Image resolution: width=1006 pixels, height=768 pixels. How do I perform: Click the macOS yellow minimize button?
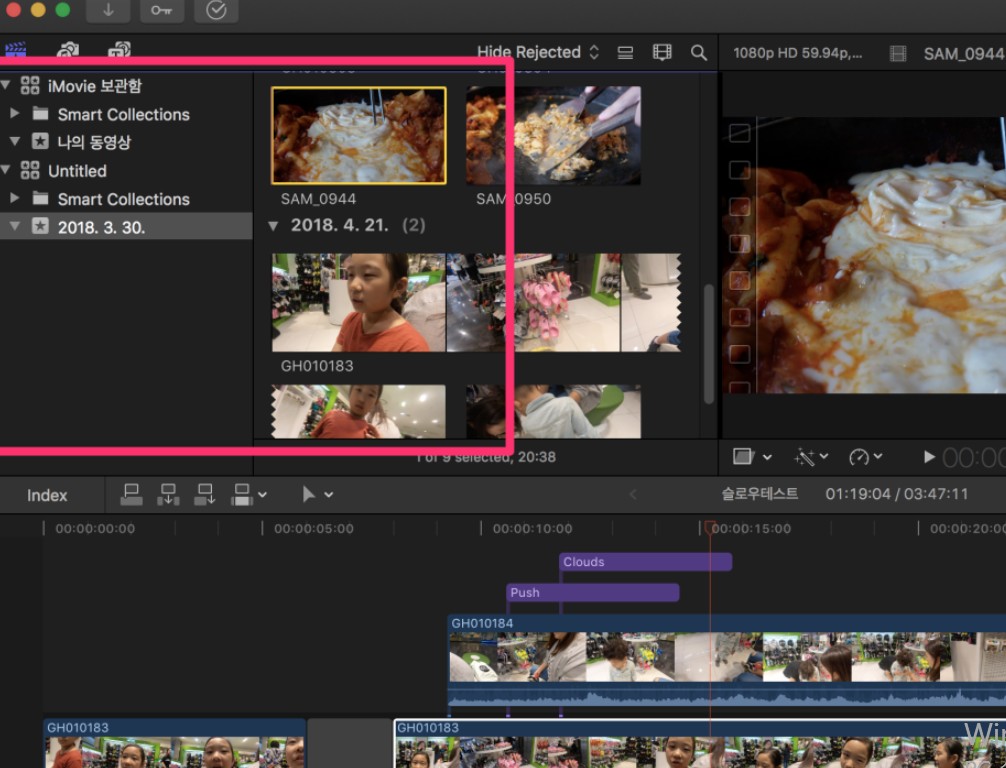tap(38, 9)
